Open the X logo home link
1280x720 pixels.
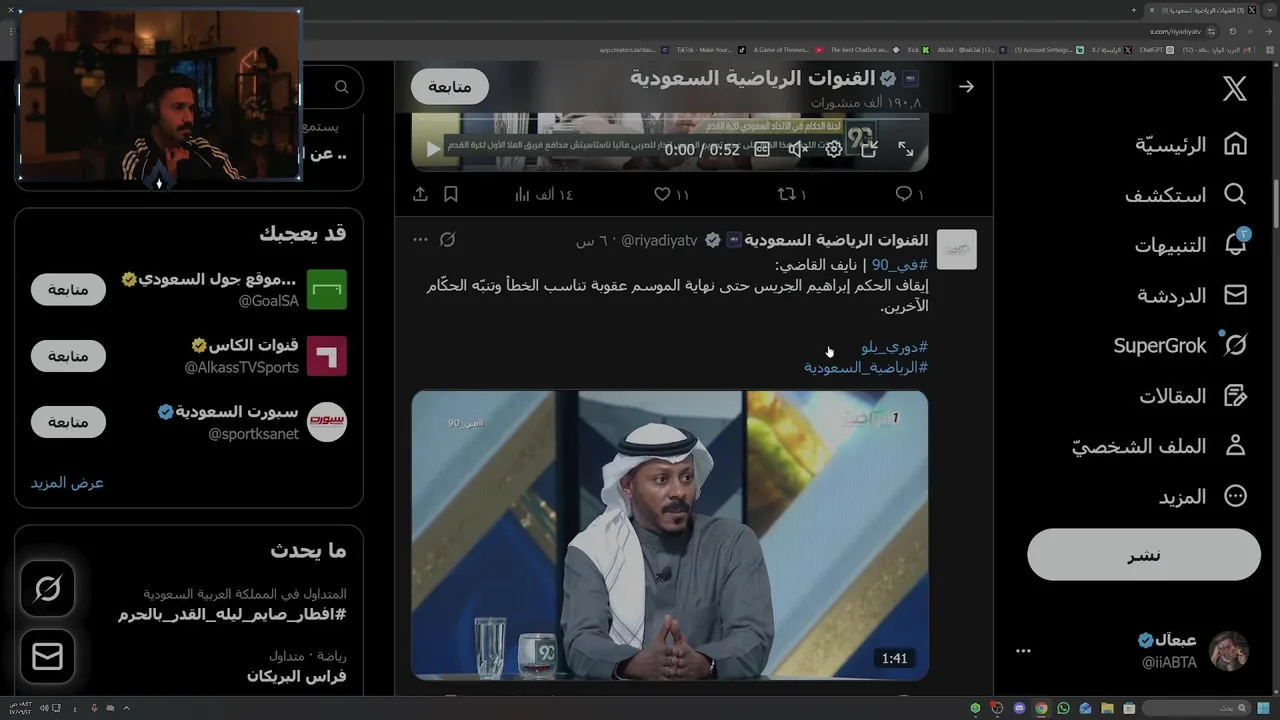(x=1235, y=88)
